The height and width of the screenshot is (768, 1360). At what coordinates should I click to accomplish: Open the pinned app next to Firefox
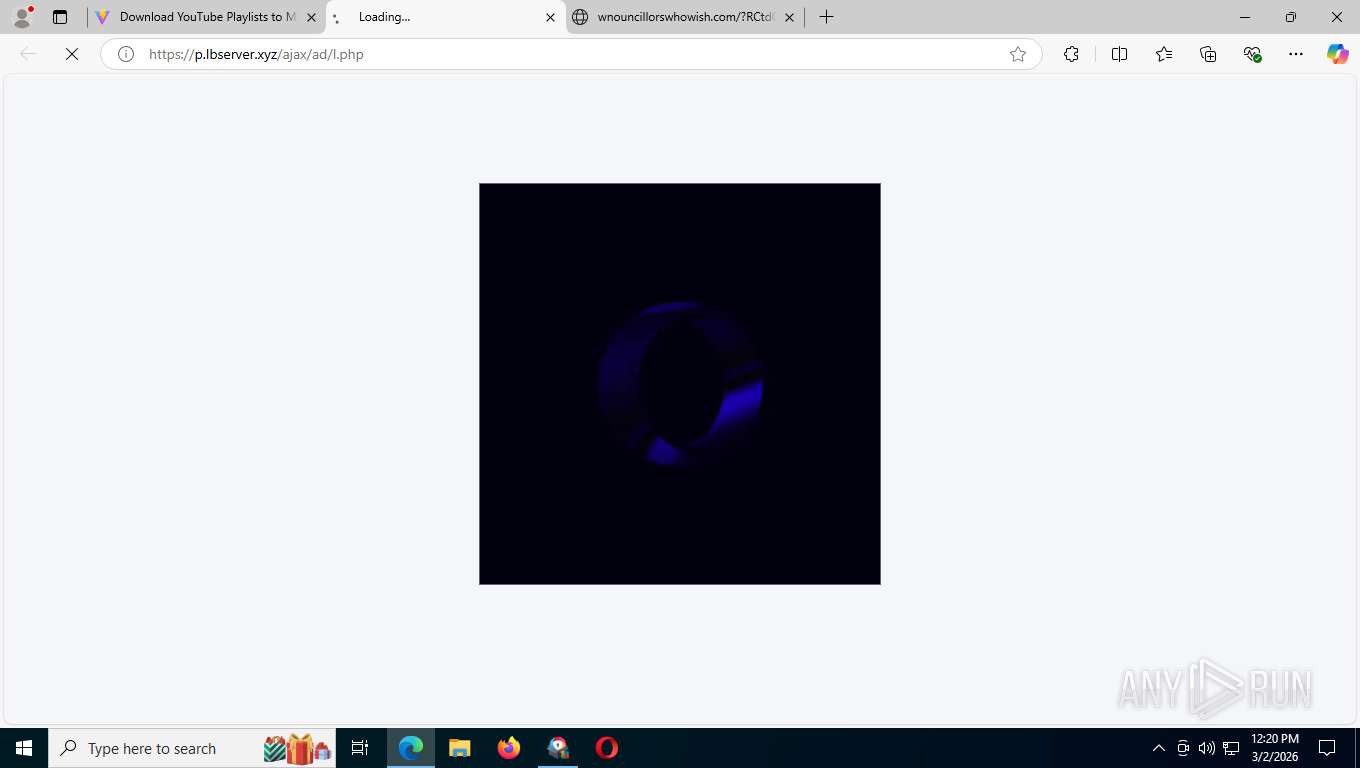558,748
